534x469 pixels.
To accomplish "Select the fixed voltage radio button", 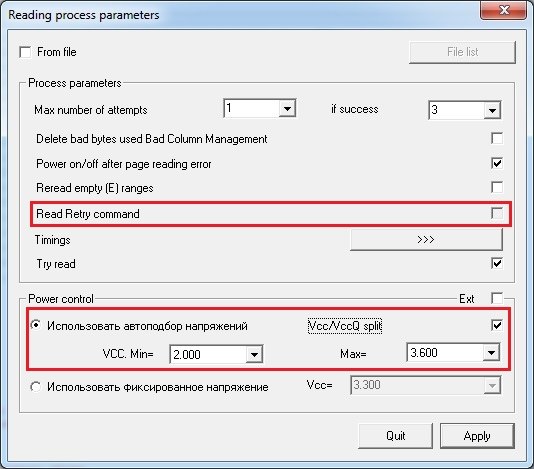I will [35, 387].
